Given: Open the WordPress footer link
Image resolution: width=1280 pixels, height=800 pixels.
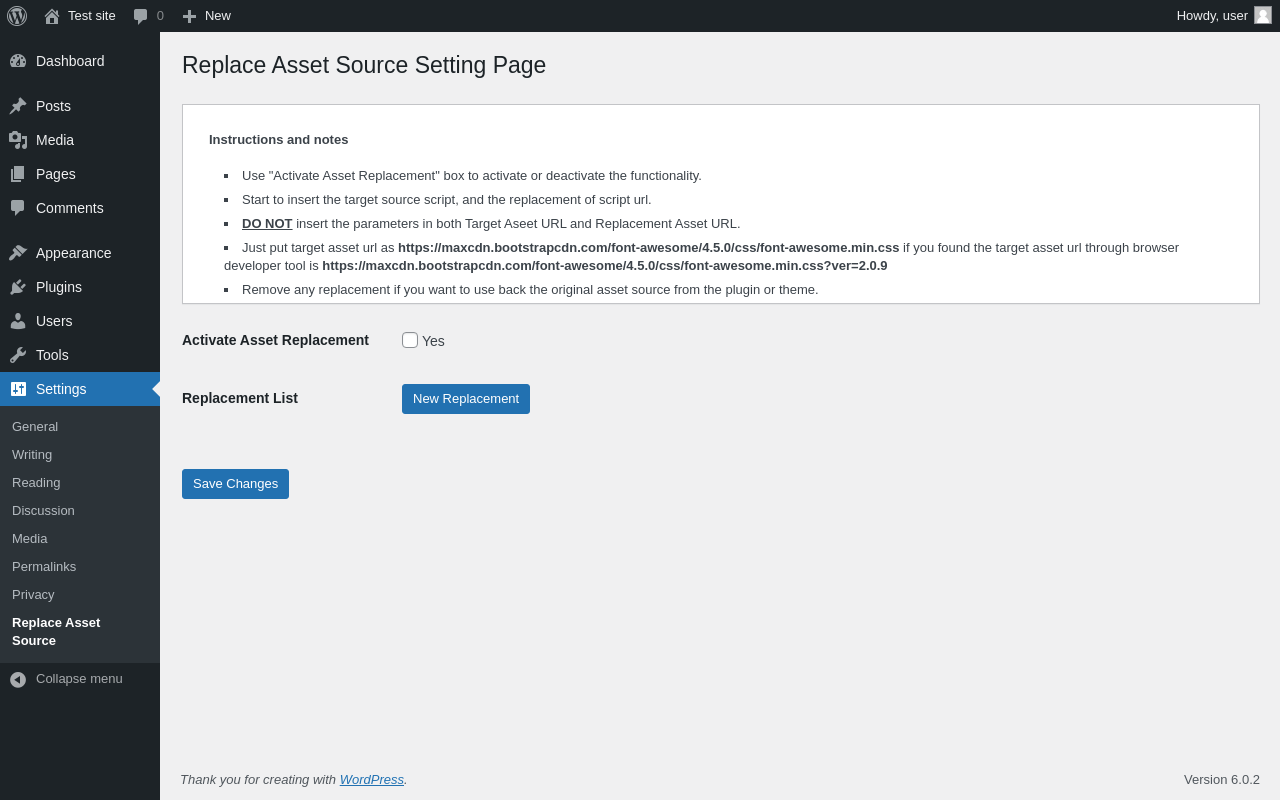Looking at the screenshot, I should (x=372, y=780).
